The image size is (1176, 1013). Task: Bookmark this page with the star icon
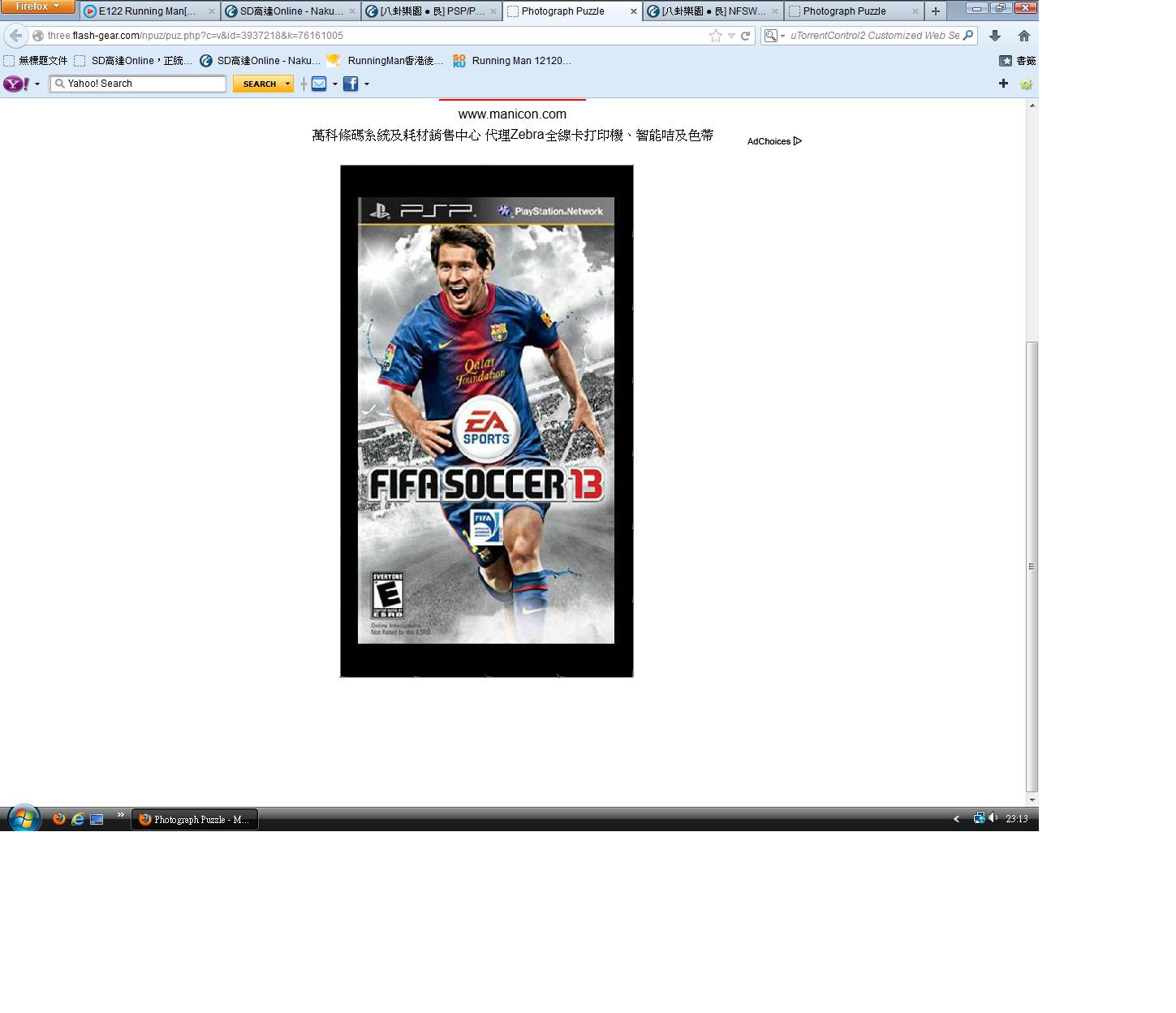715,36
